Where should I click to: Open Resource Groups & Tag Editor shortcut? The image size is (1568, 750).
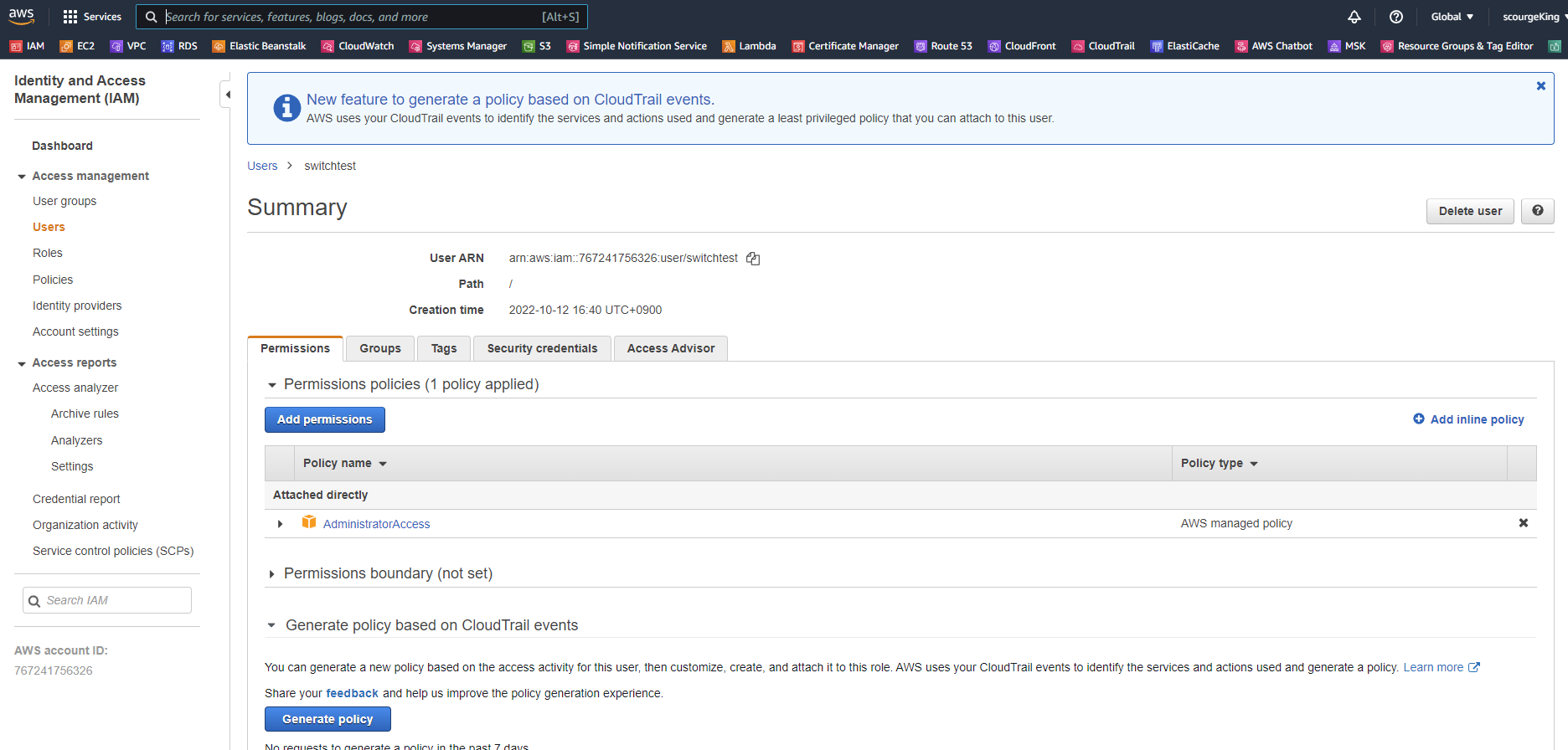point(1457,46)
